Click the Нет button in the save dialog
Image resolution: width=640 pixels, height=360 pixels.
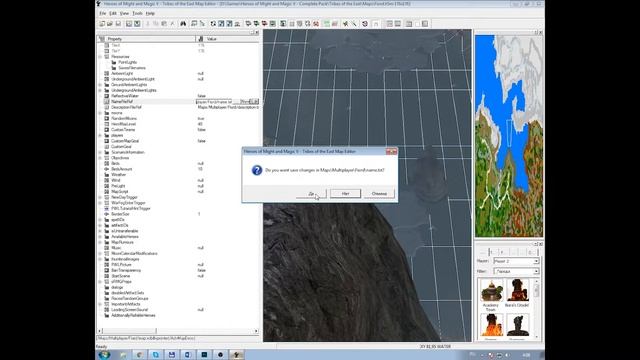pyautogui.click(x=345, y=193)
